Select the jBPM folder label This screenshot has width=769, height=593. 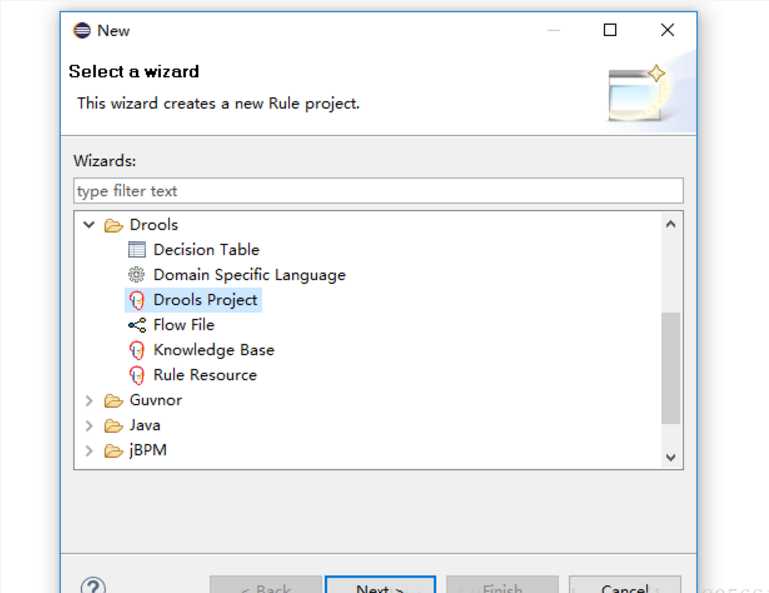[148, 450]
